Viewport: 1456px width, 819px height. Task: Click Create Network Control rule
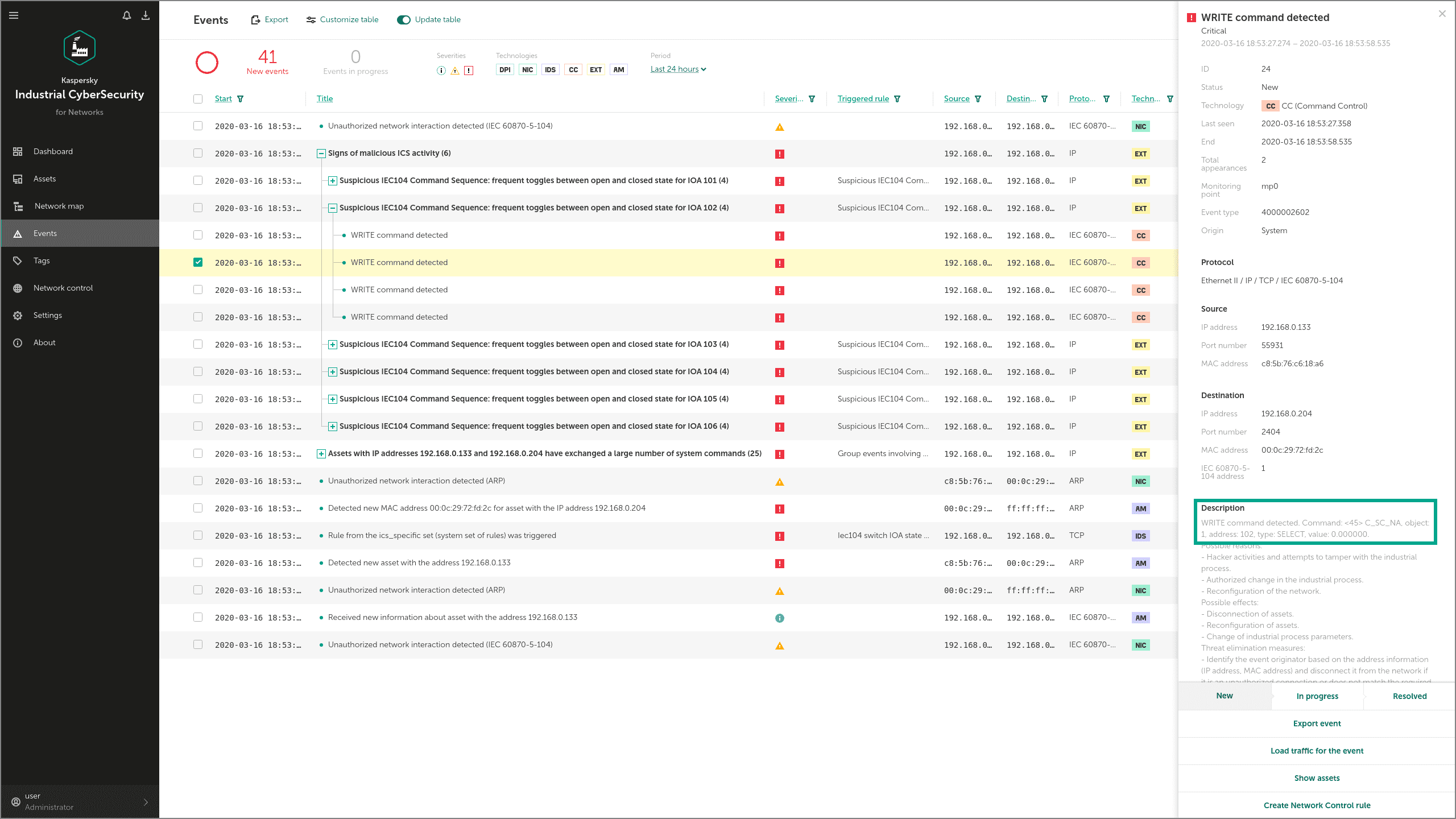pos(1317,805)
